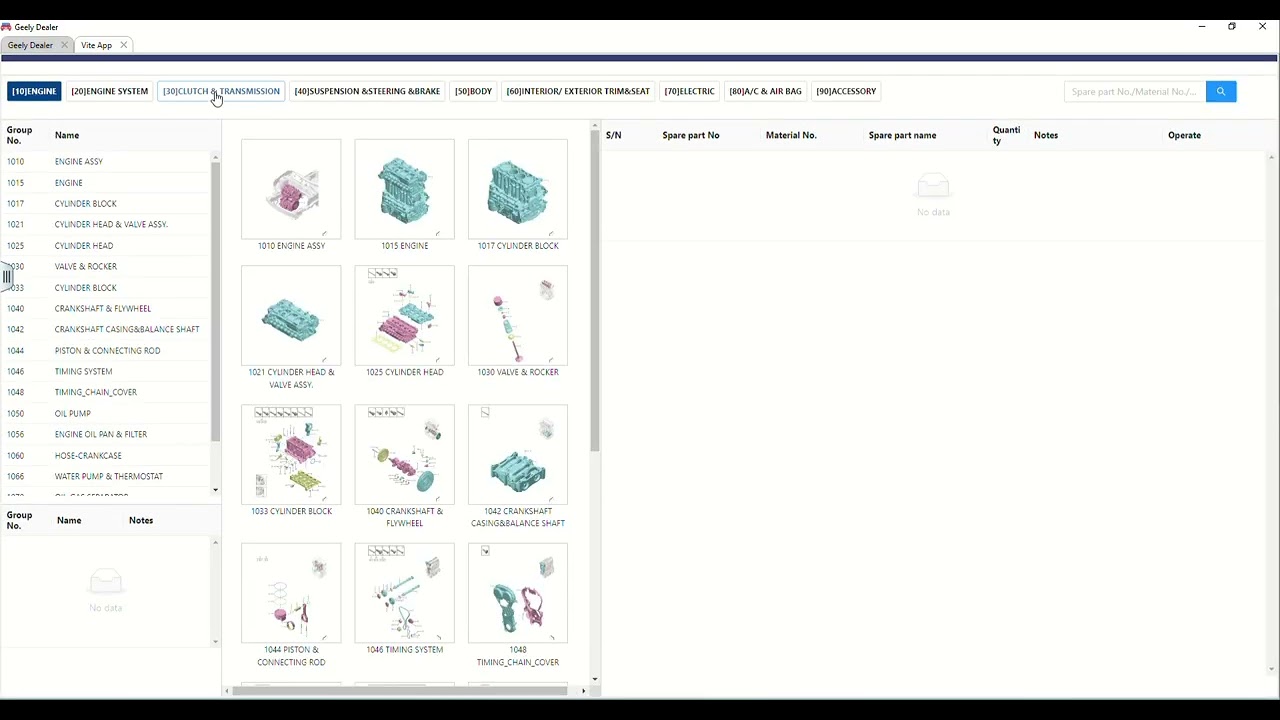Screen dimensions: 1280x720
Task: Click the sidebar collapse handle on left edge
Action: click(x=6, y=277)
